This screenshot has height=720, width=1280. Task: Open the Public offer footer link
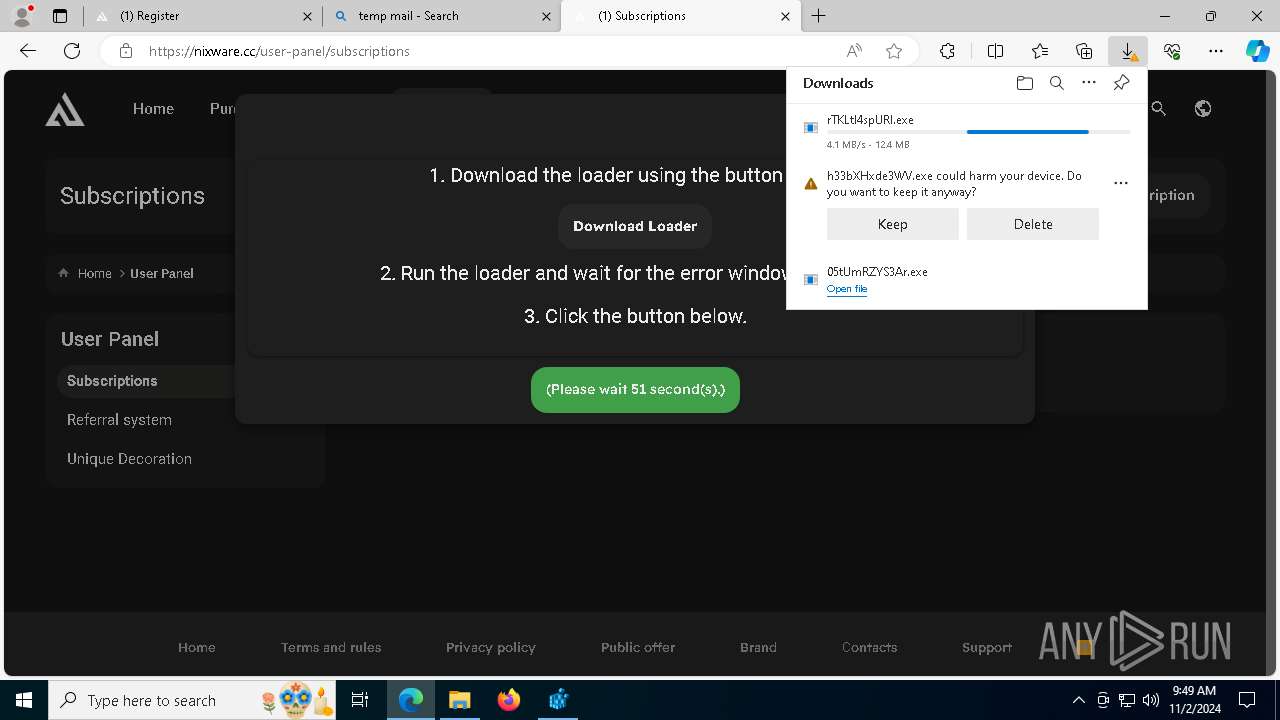(638, 647)
